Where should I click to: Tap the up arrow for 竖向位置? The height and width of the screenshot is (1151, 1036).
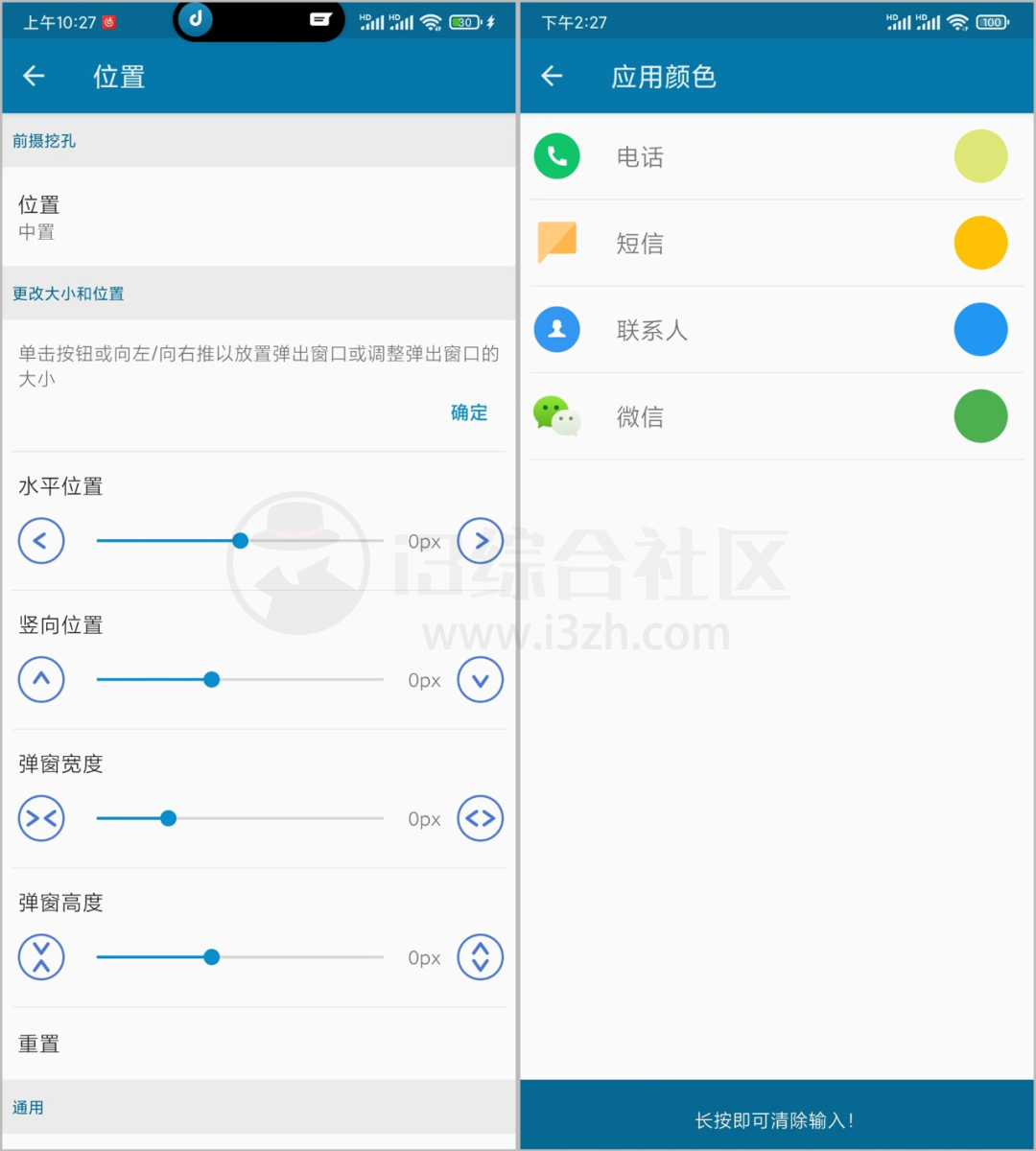pyautogui.click(x=41, y=680)
